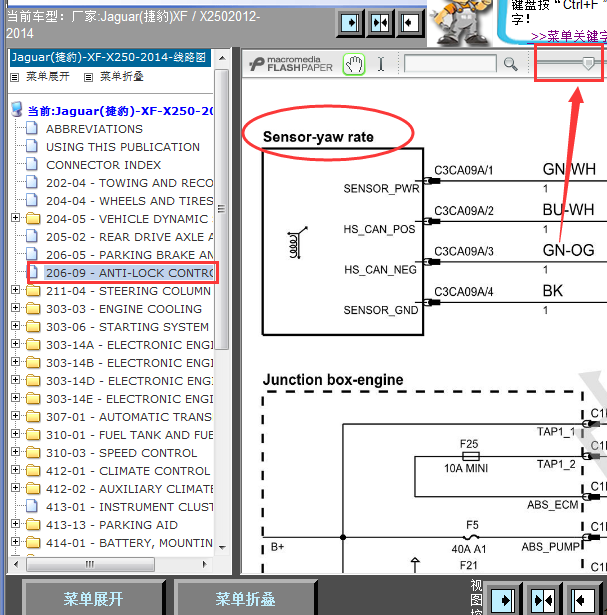Adjust the FlashPaper zoom slider handle
Image resolution: width=607 pixels, height=615 pixels.
588,63
